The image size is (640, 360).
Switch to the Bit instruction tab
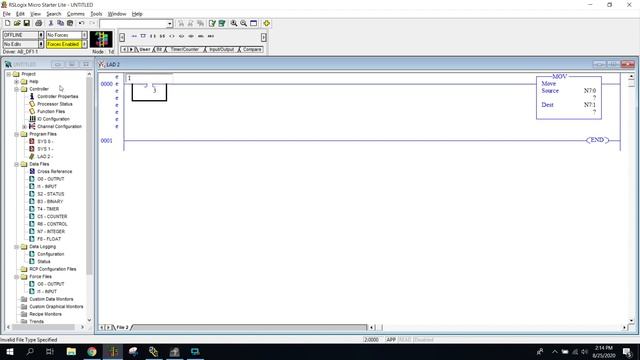(159, 49)
